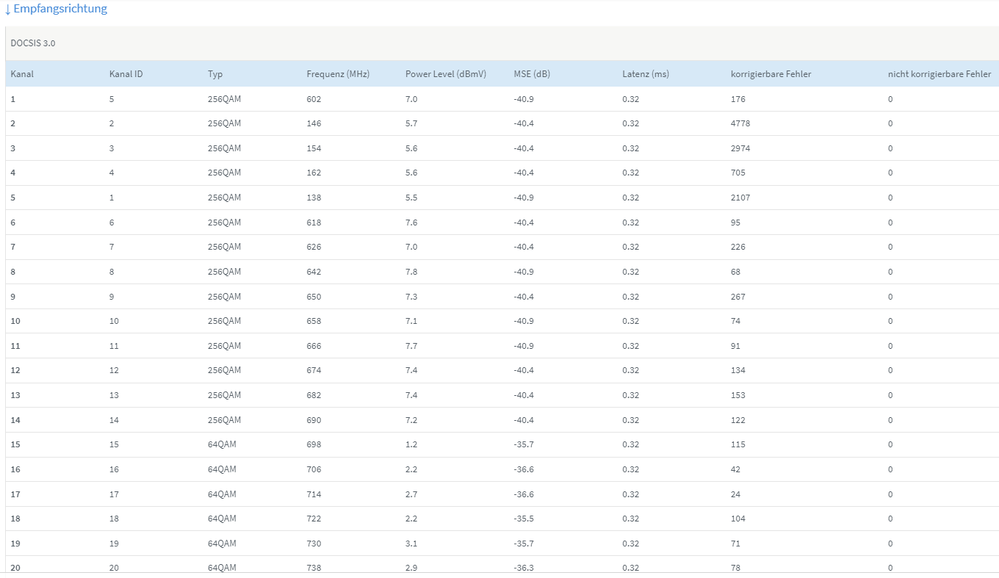Click the Latenz (ms) column header

(645, 74)
